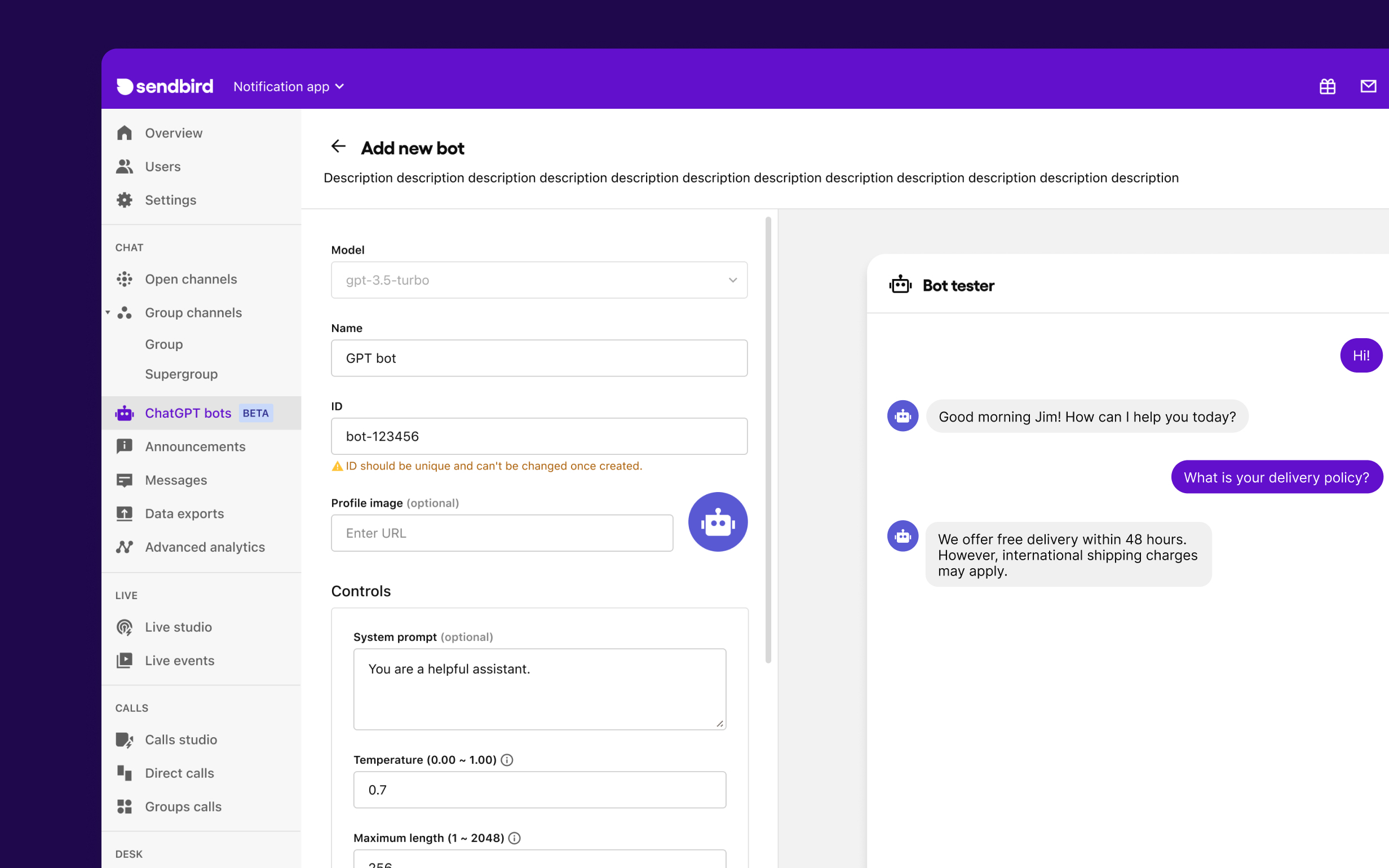Image resolution: width=1389 pixels, height=868 pixels.
Task: Click the Users people icon
Action: [x=125, y=166]
